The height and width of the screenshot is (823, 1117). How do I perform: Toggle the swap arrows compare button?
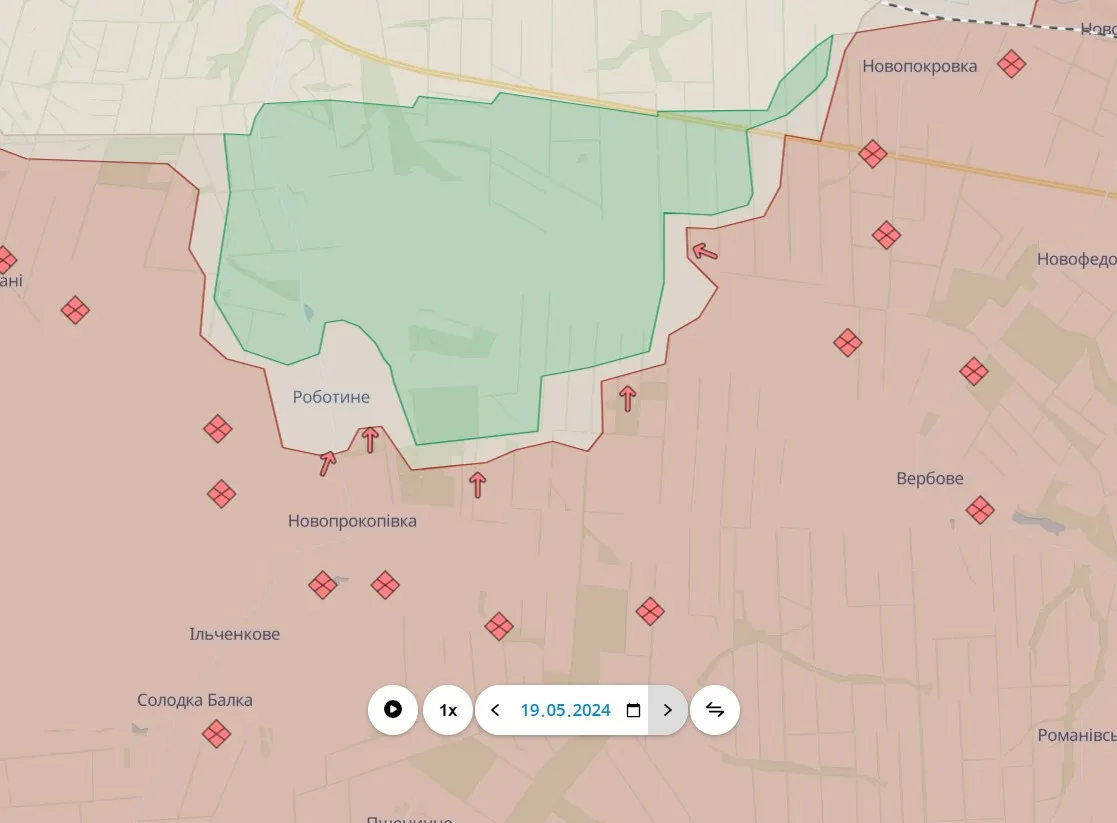715,710
